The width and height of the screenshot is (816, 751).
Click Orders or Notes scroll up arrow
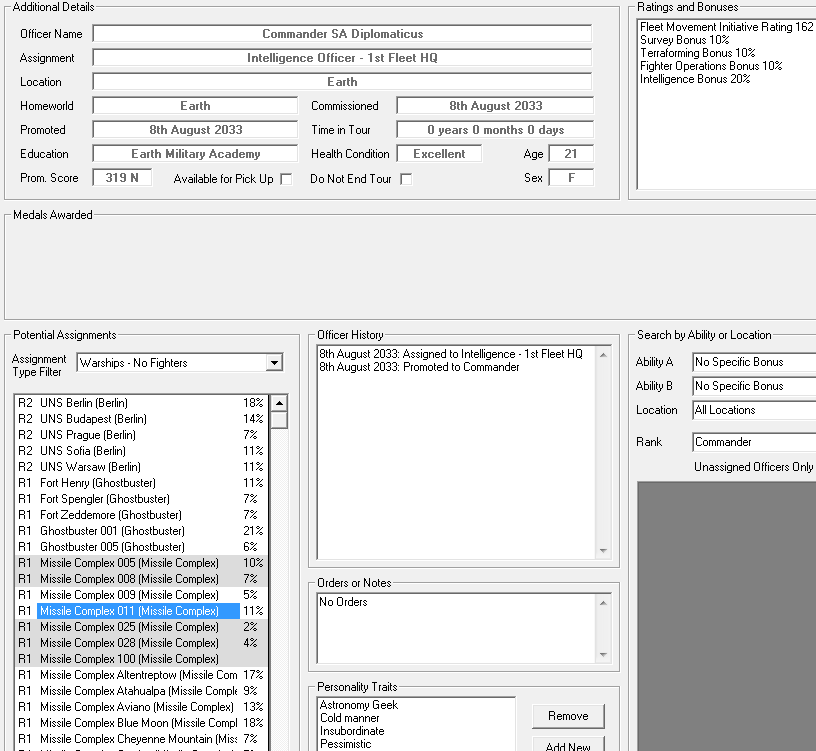pos(603,603)
